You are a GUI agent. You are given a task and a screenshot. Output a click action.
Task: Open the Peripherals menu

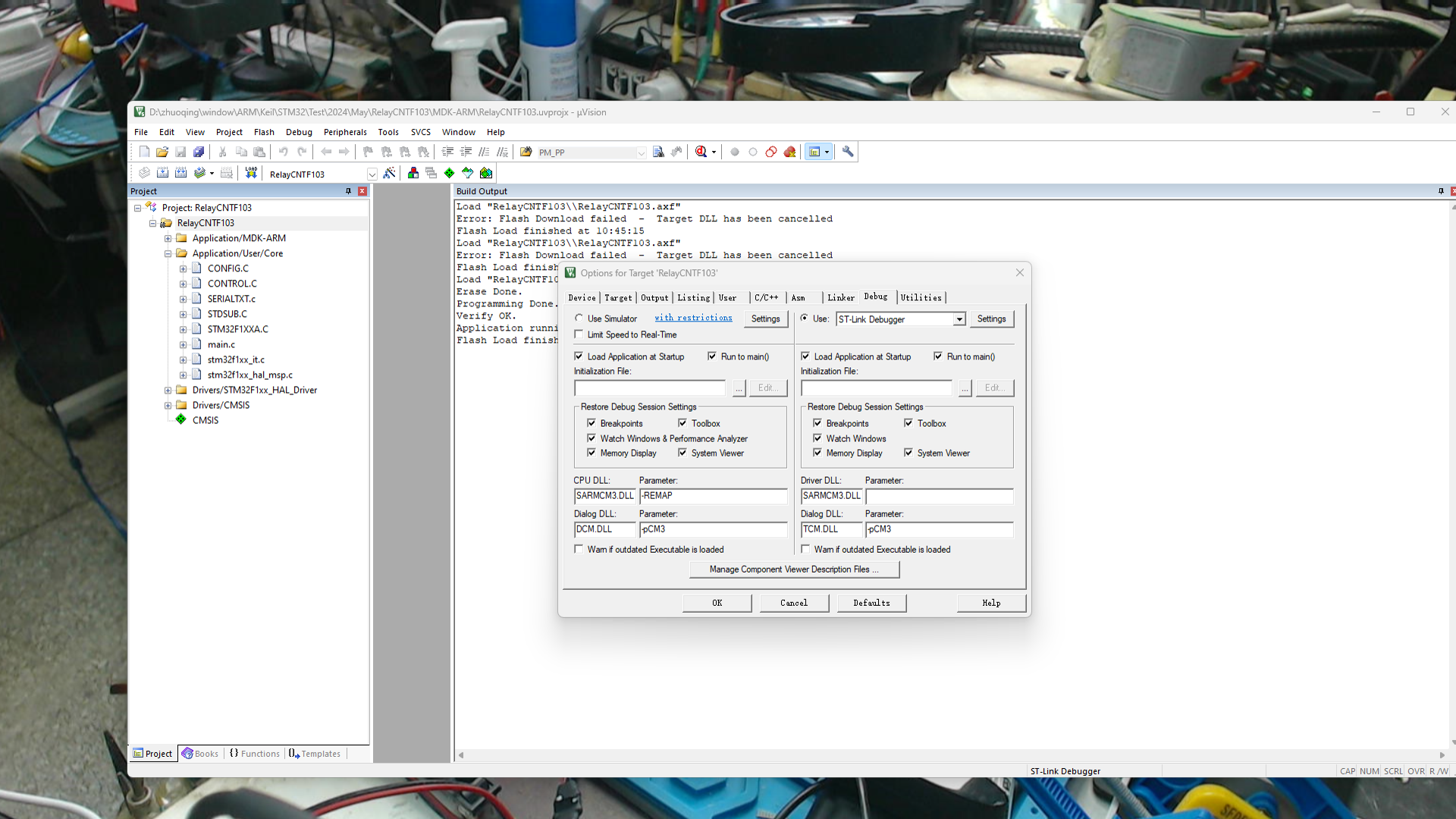tap(344, 132)
